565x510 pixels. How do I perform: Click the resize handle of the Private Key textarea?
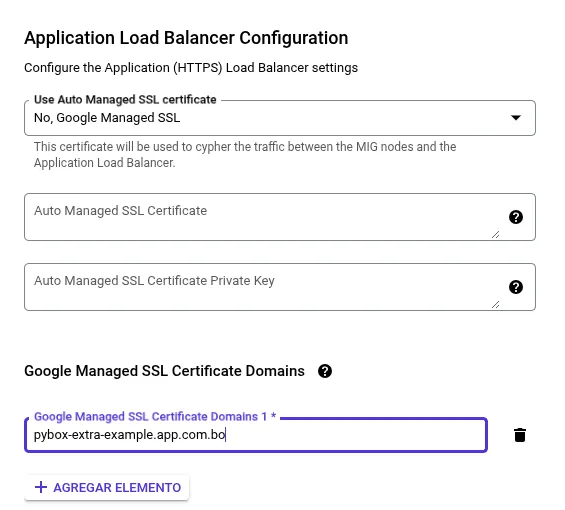495,305
